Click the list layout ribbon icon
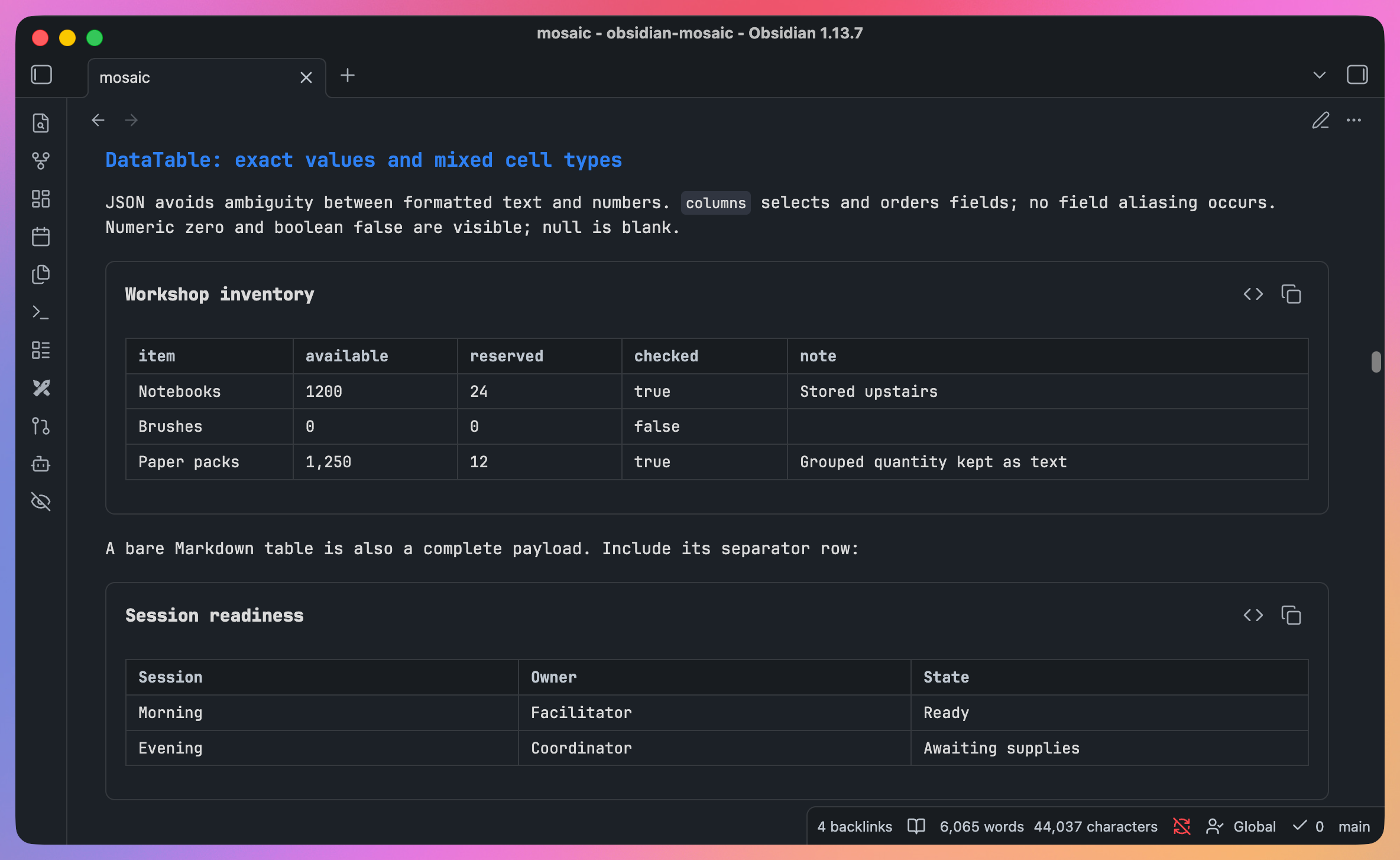Viewport: 1400px width, 860px height. (x=41, y=350)
